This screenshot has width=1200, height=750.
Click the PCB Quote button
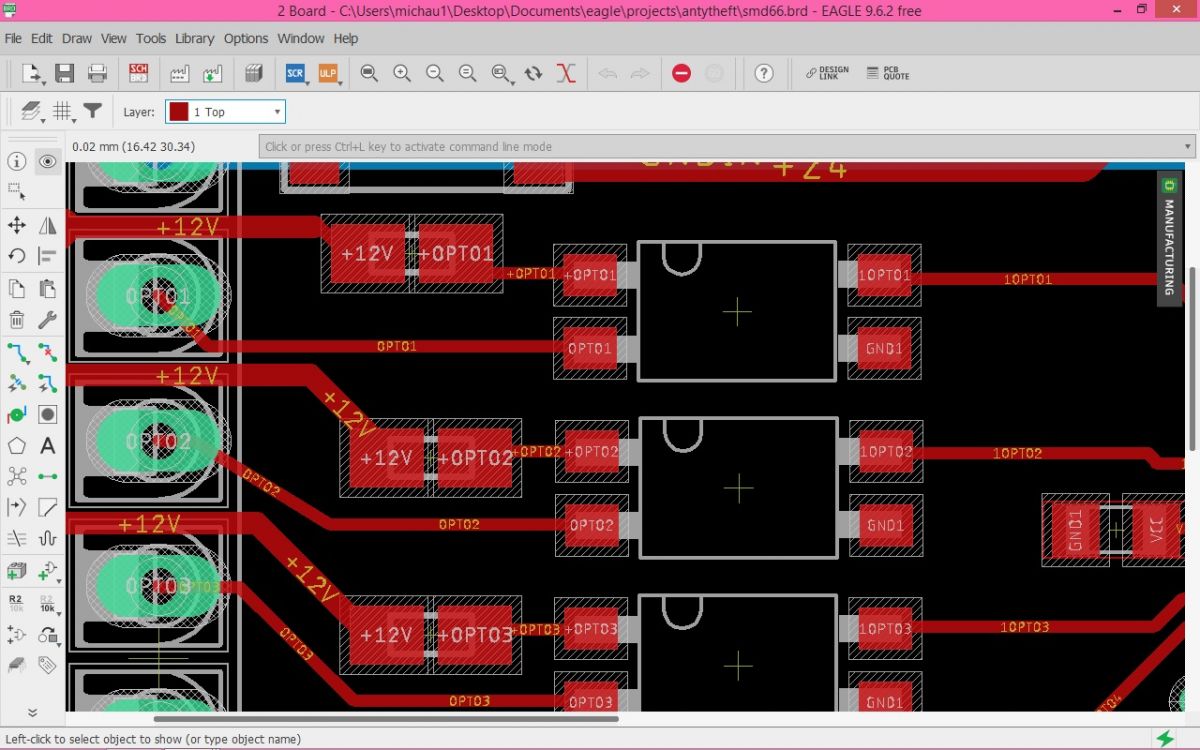point(888,73)
